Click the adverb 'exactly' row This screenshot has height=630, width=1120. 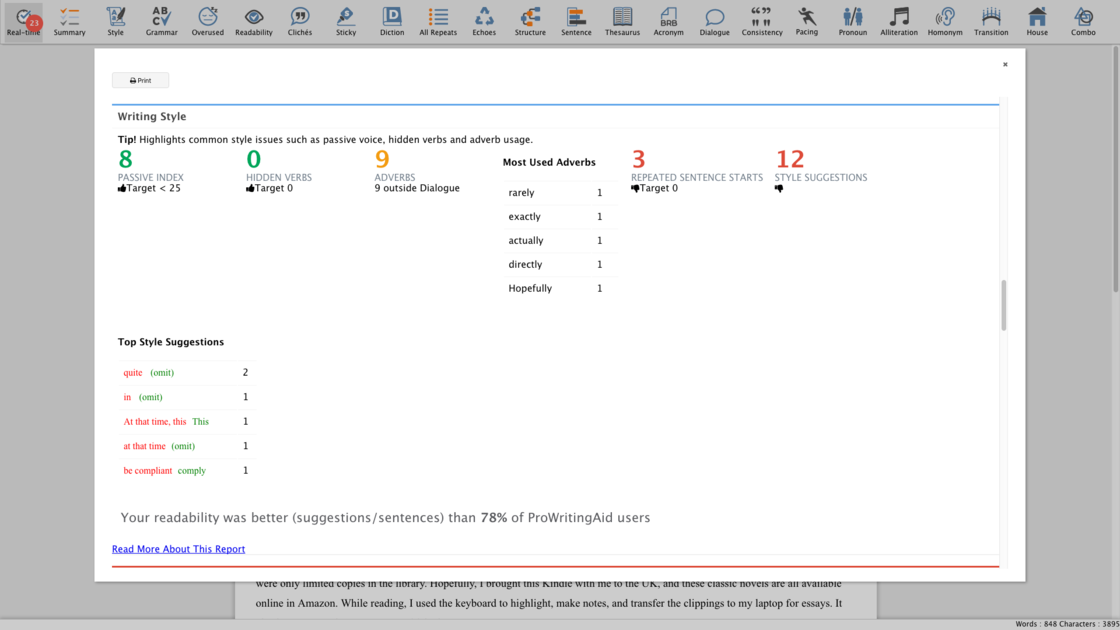[559, 216]
